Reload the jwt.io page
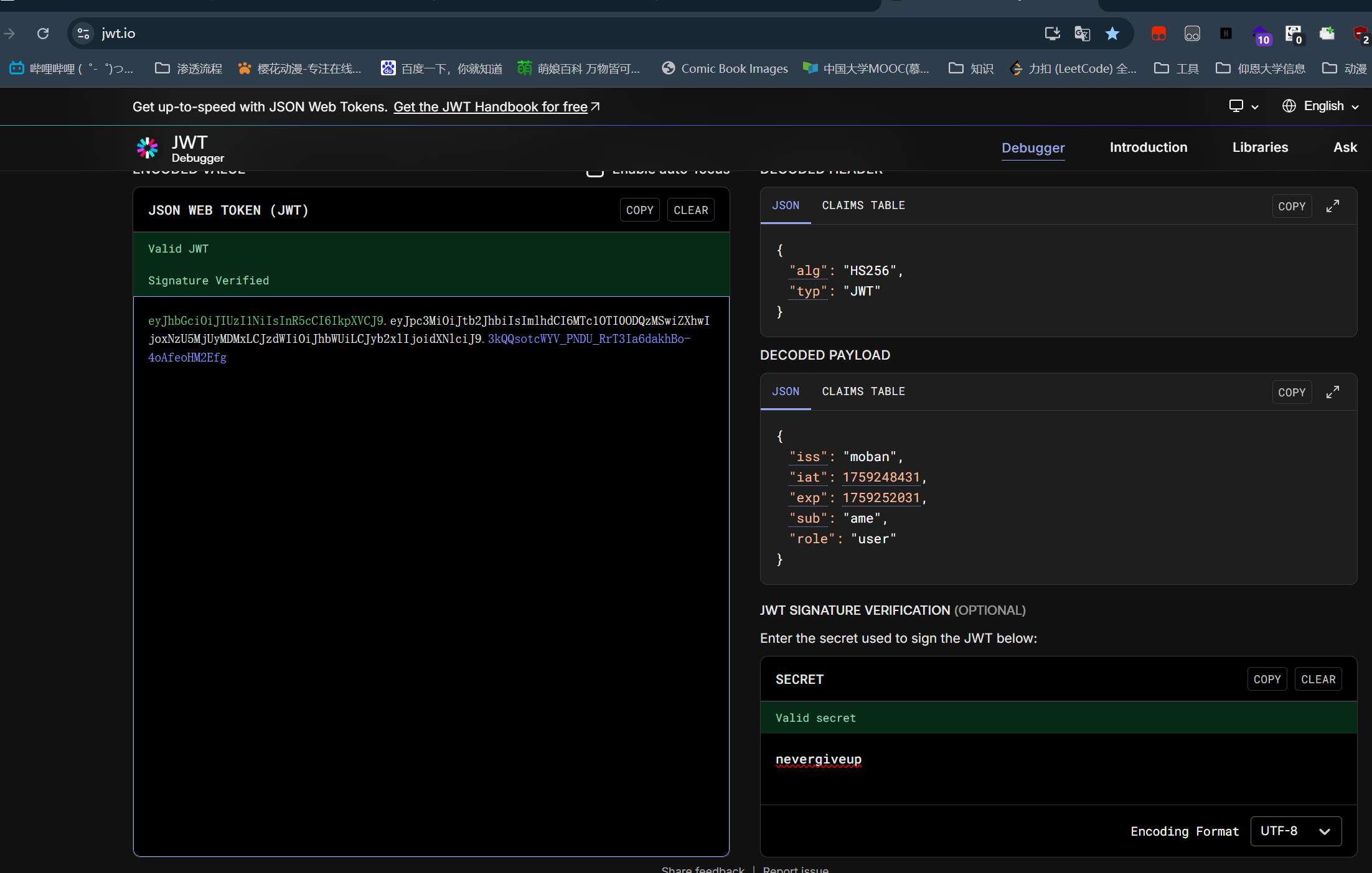Image resolution: width=1372 pixels, height=873 pixels. pos(43,34)
